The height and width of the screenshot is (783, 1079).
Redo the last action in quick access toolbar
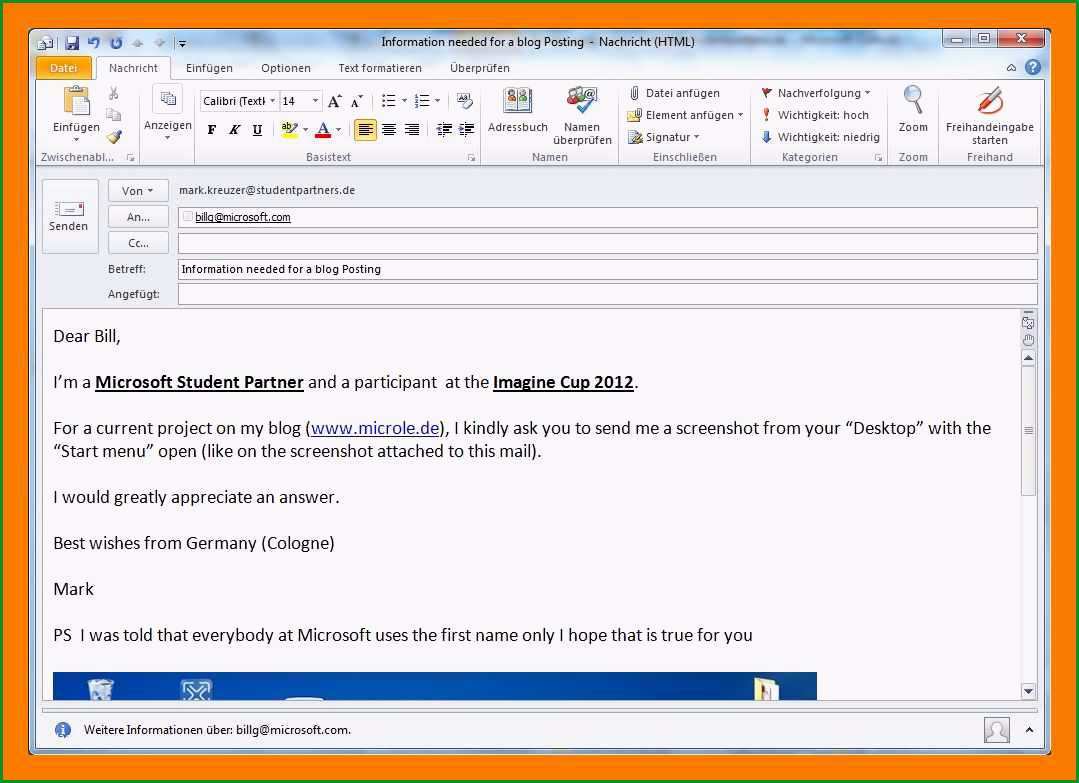click(x=116, y=43)
